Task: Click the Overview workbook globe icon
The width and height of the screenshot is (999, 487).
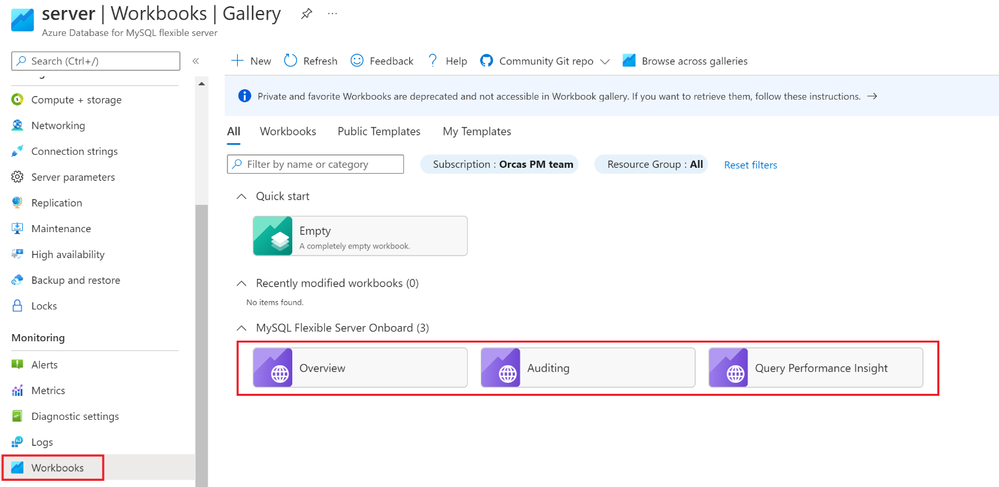Action: pyautogui.click(x=273, y=368)
